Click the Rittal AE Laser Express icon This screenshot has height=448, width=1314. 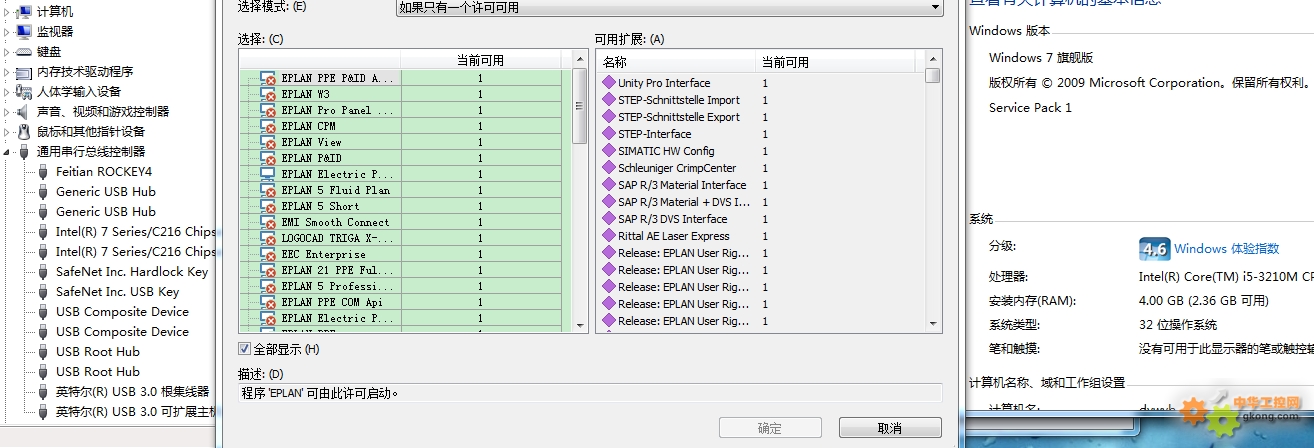click(607, 236)
